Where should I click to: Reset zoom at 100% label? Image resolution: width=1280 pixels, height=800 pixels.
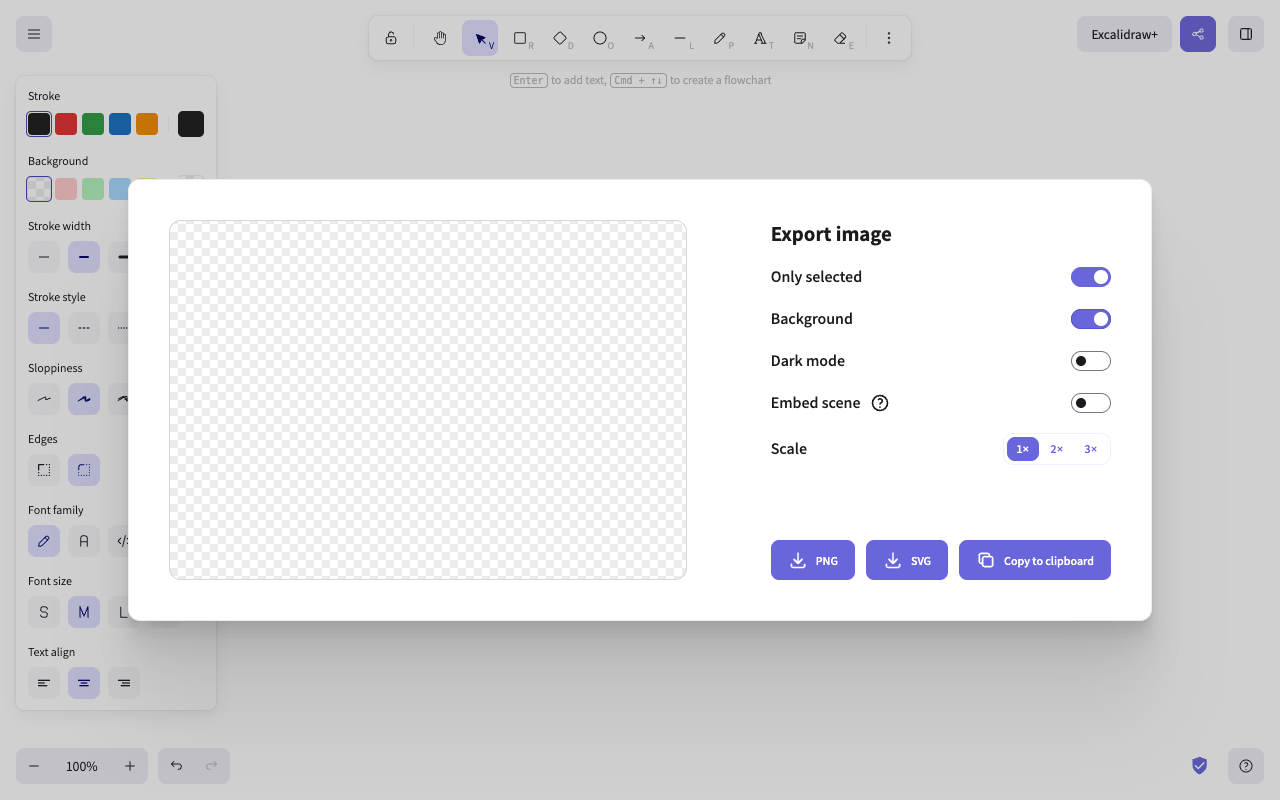point(82,766)
